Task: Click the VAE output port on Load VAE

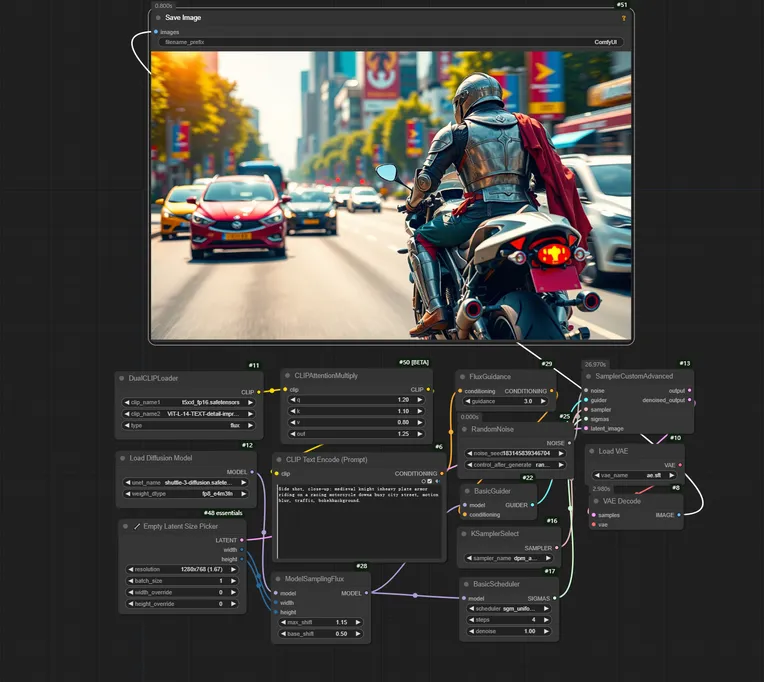Action: point(680,465)
